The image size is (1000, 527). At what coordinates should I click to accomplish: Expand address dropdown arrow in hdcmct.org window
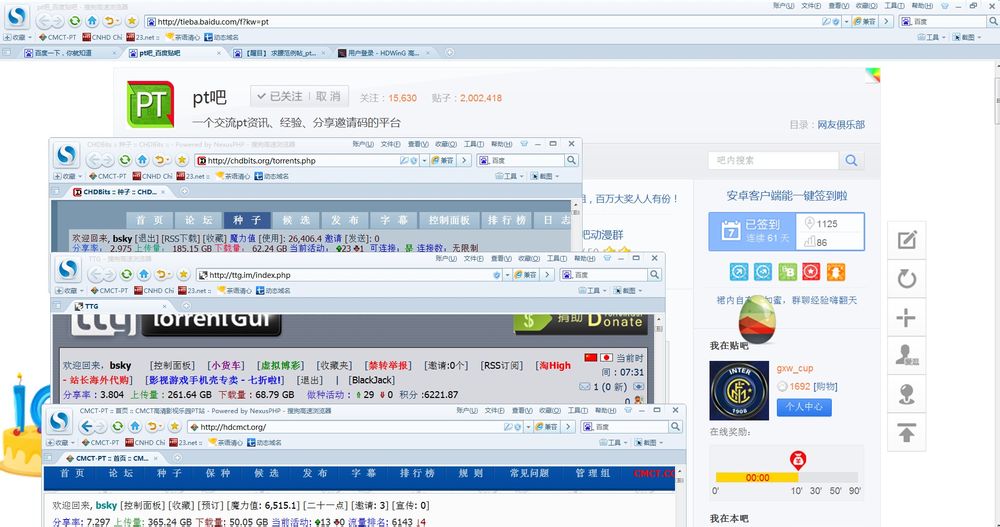529,426
